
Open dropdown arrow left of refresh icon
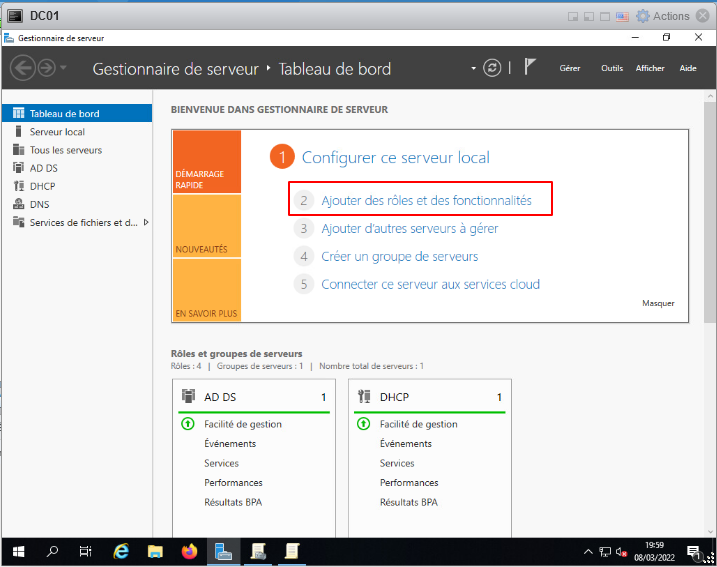coord(474,69)
